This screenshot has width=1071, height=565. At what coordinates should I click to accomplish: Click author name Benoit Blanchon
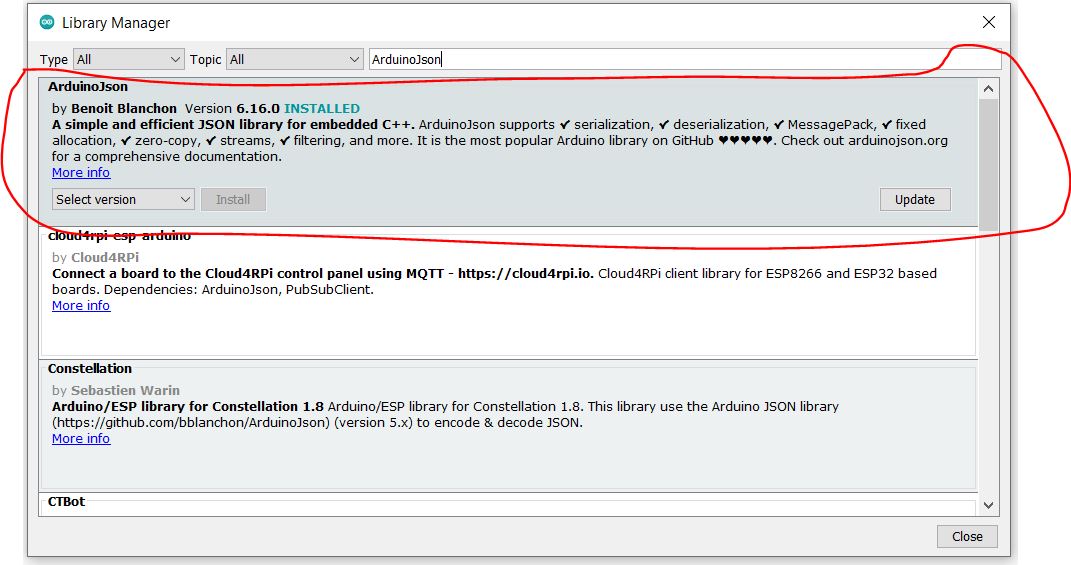pyautogui.click(x=124, y=109)
